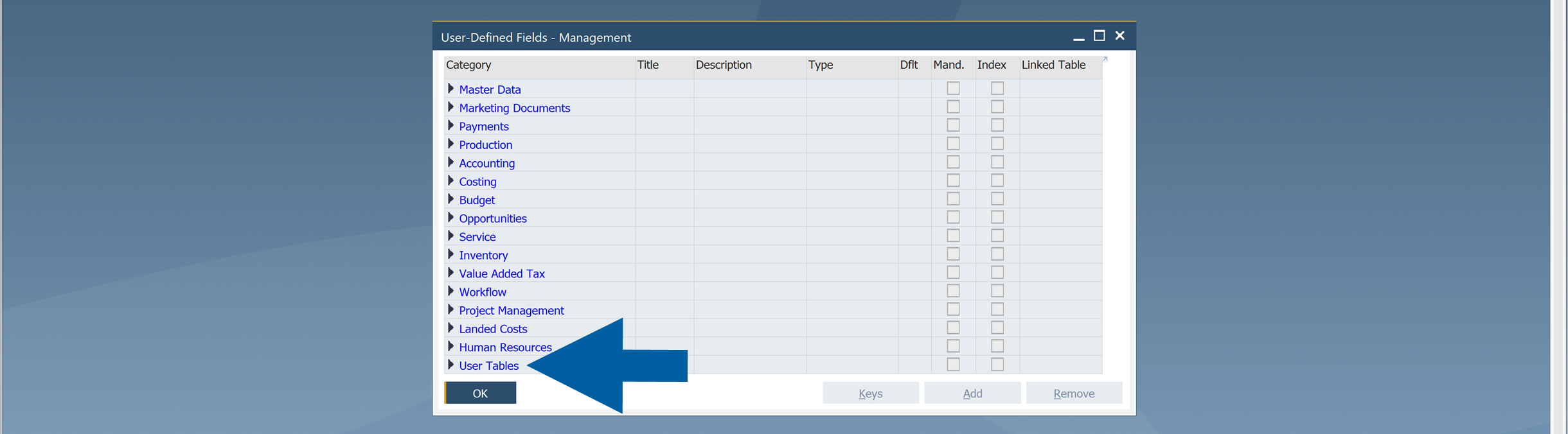Expand the Master Data category

pos(450,89)
